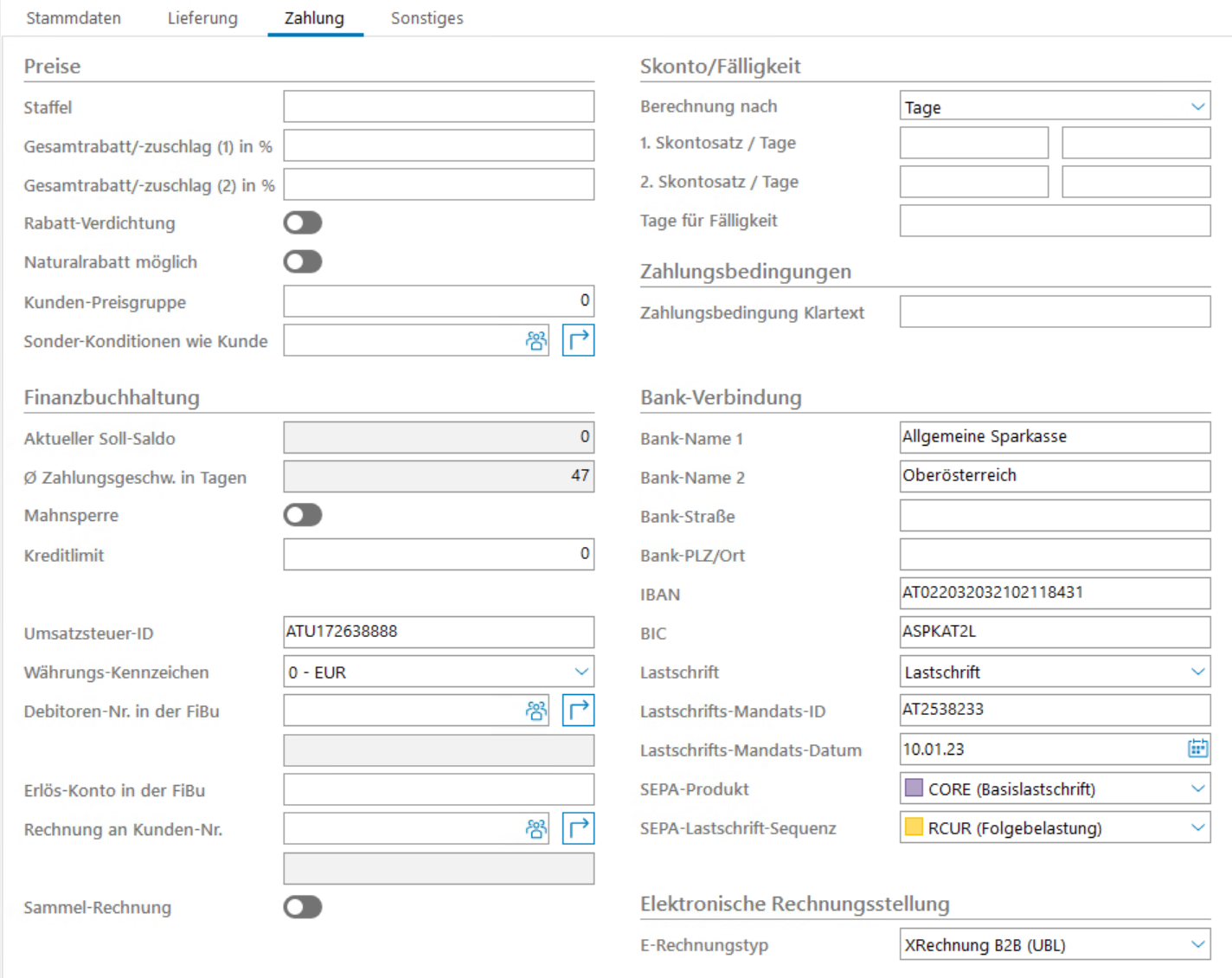Click customer search icon in Sonder-Konditionen wie Kunde
1232x978 pixels.
tap(536, 341)
